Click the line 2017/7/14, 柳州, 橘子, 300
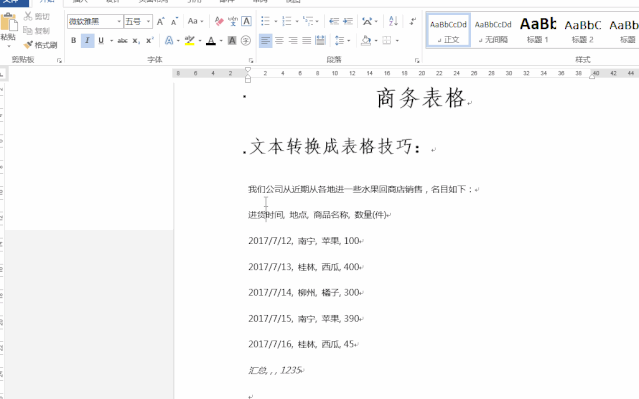This screenshot has width=639, height=399. (304, 293)
